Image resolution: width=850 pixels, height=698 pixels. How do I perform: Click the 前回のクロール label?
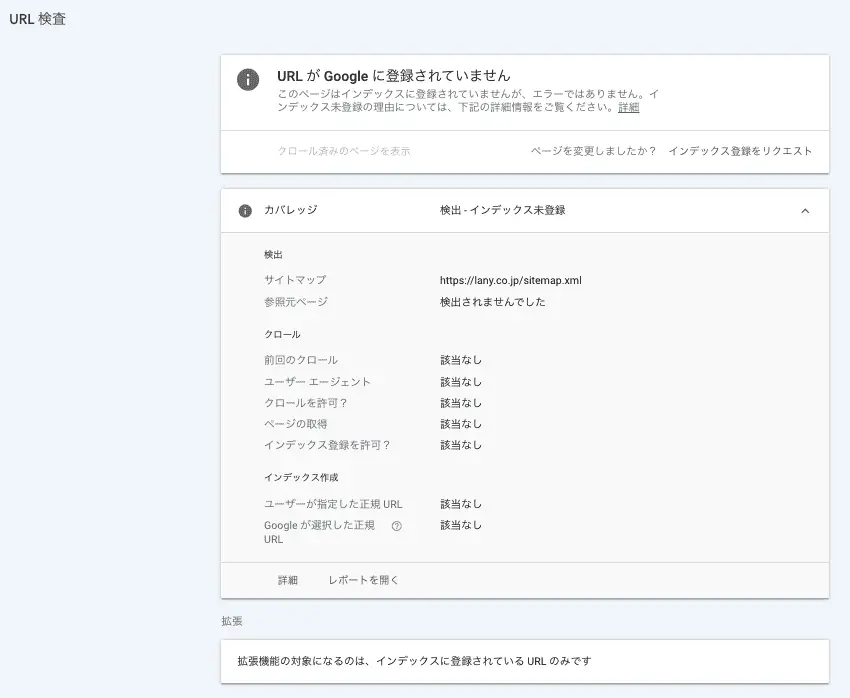[301, 360]
